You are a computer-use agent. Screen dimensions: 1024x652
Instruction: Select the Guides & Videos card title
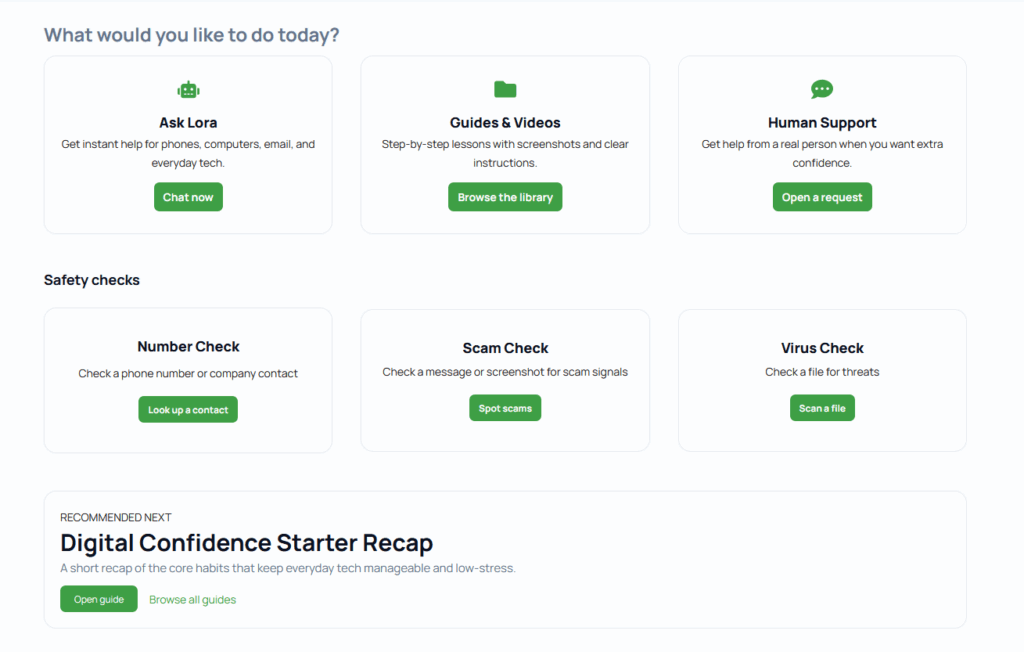(x=505, y=122)
